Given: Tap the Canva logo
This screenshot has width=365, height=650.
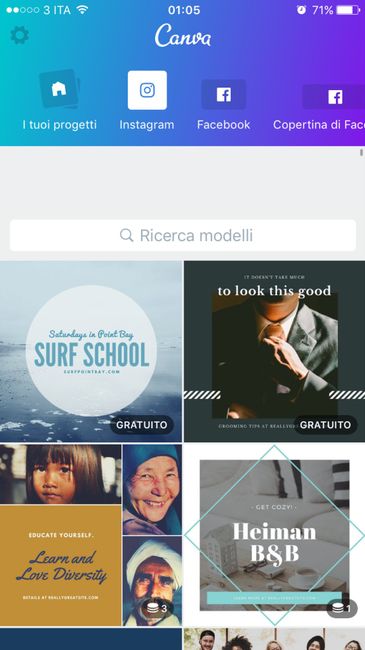Looking at the screenshot, I should pos(183,36).
